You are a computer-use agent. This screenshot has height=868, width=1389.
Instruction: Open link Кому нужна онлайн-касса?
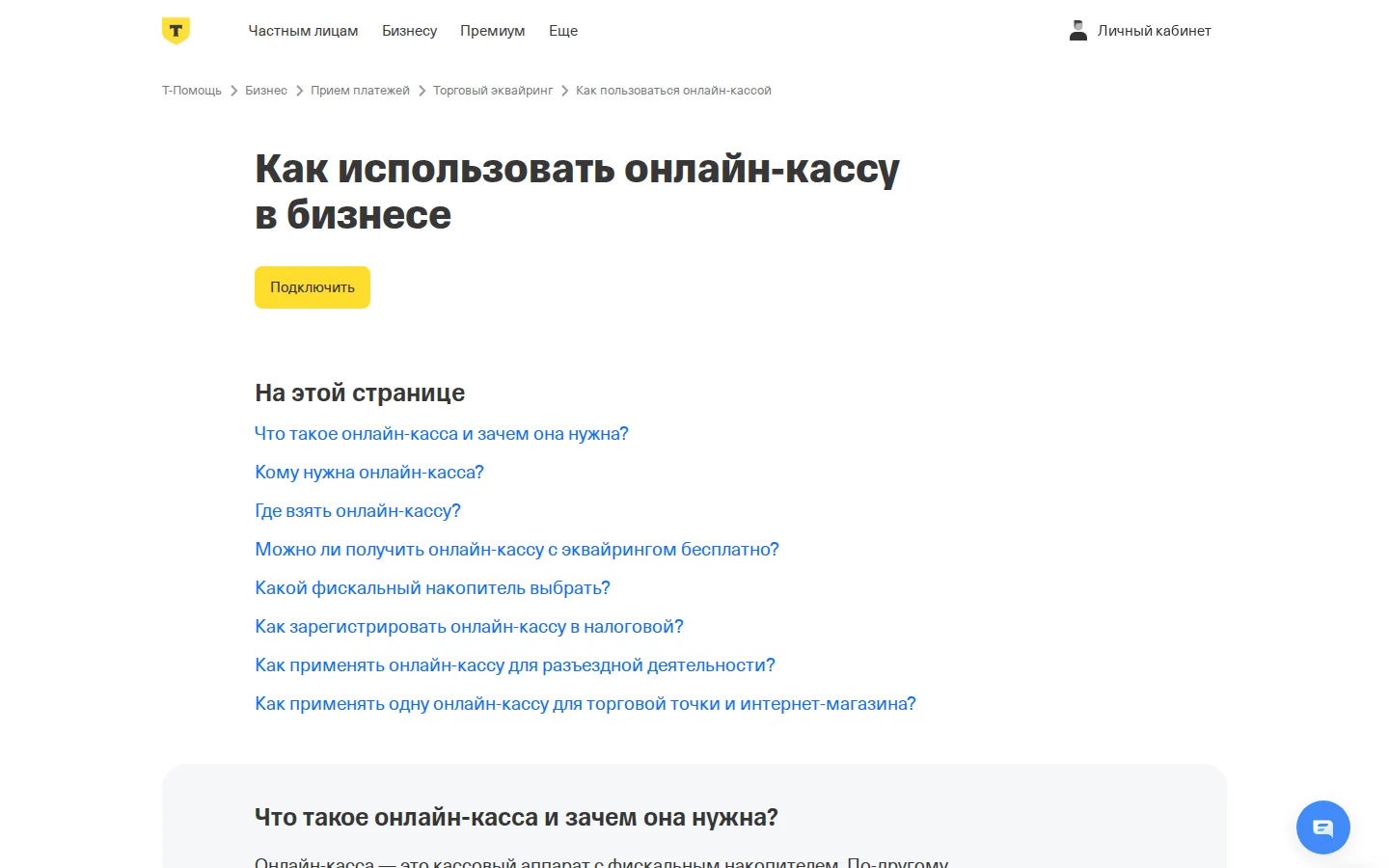369,473
